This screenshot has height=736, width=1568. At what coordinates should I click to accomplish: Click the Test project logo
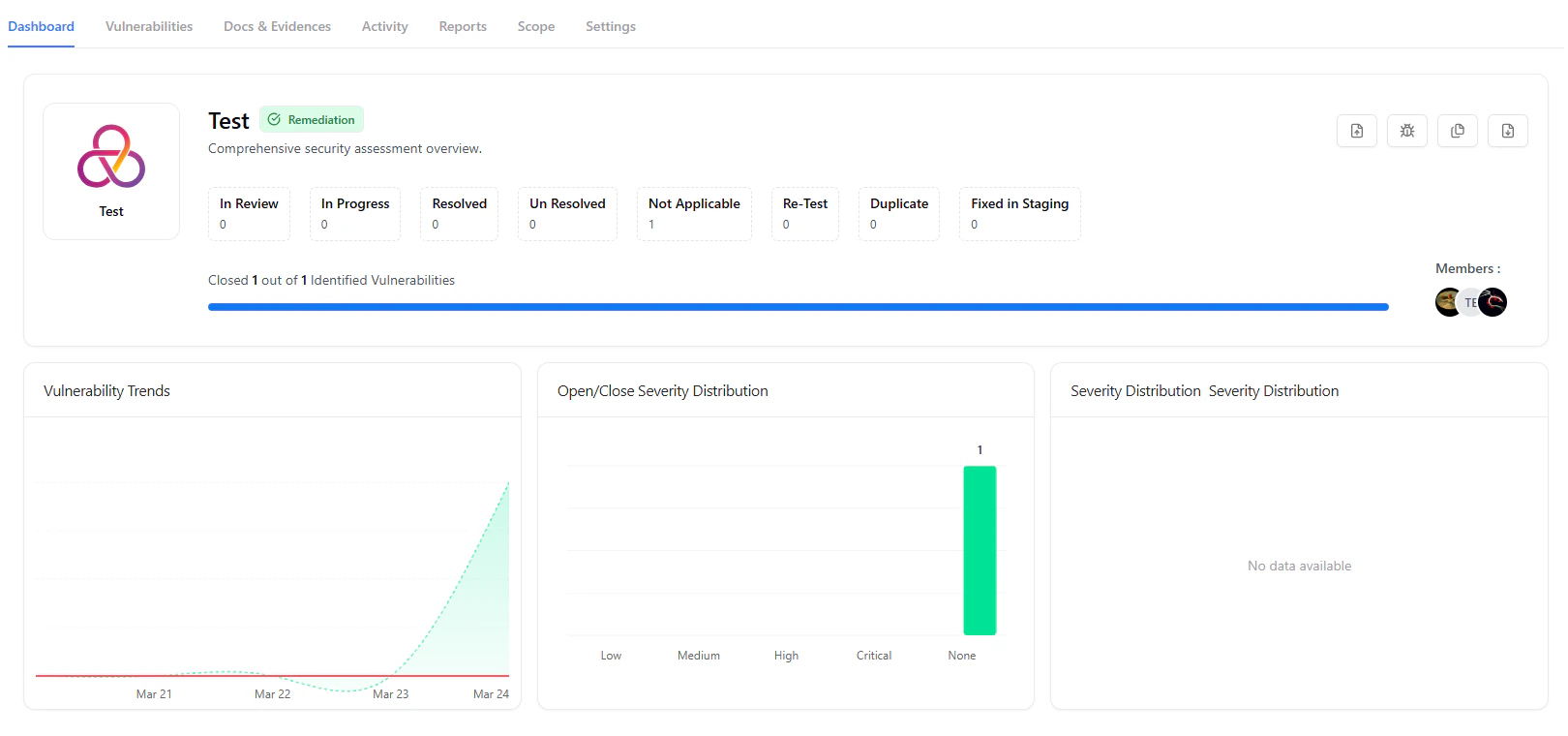(111, 156)
